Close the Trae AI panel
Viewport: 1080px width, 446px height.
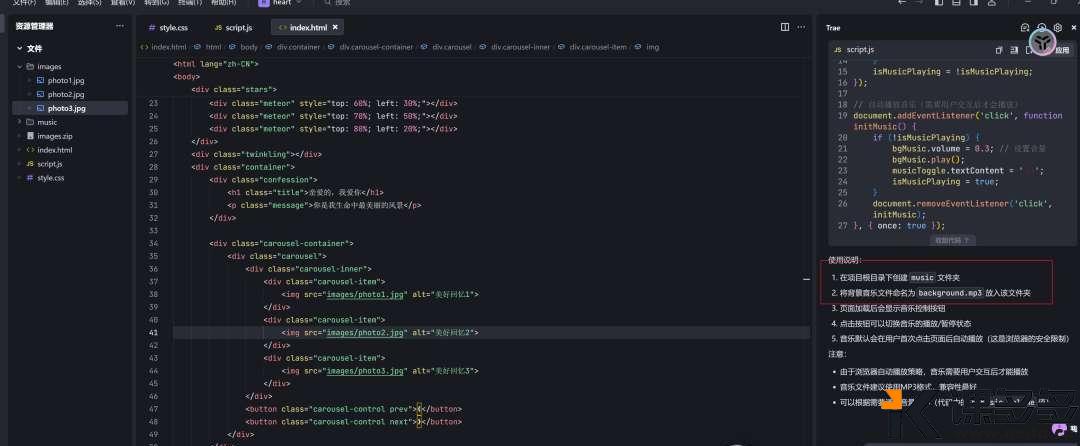pos(1073,28)
